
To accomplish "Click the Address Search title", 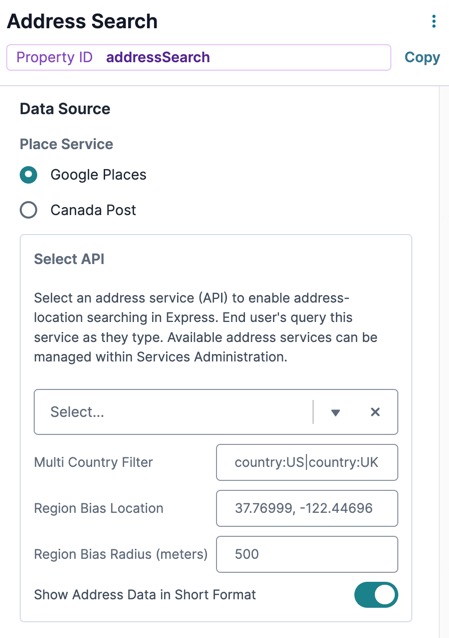I will (82, 21).
